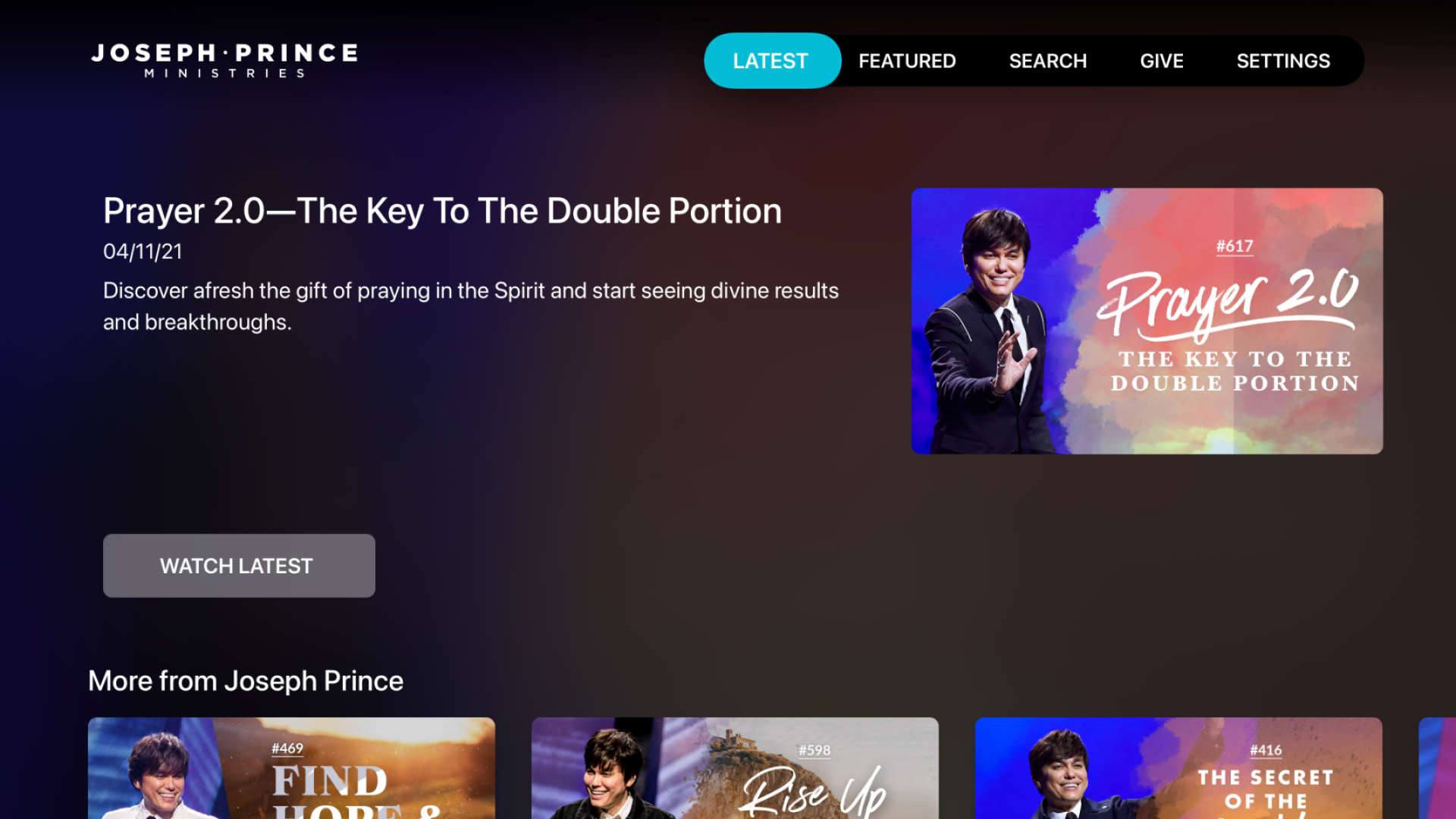
Task: Click the #598 episode number label
Action: (x=814, y=750)
